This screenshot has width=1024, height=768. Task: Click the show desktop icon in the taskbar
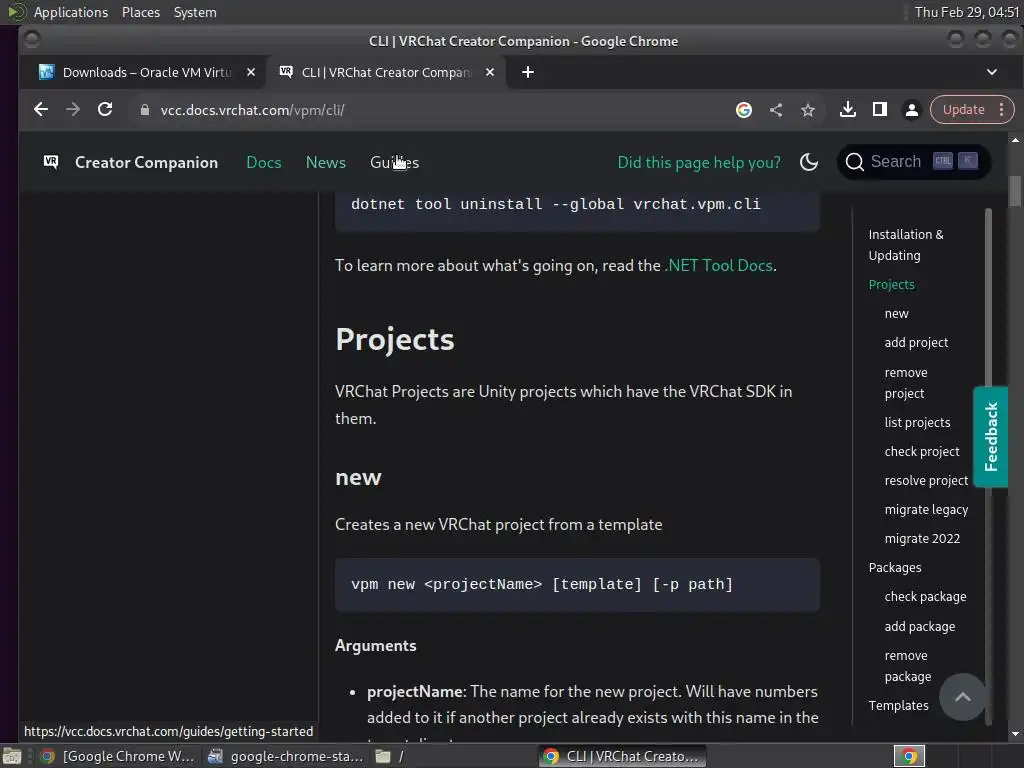click(x=12, y=756)
